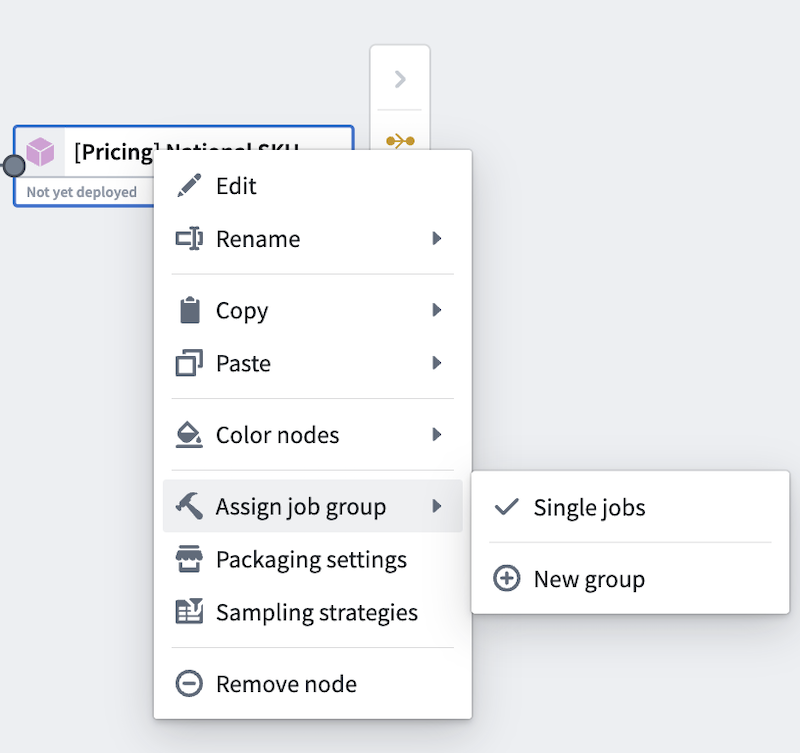The height and width of the screenshot is (753, 800).
Task: Open the Paste submenu arrow
Action: tap(437, 363)
